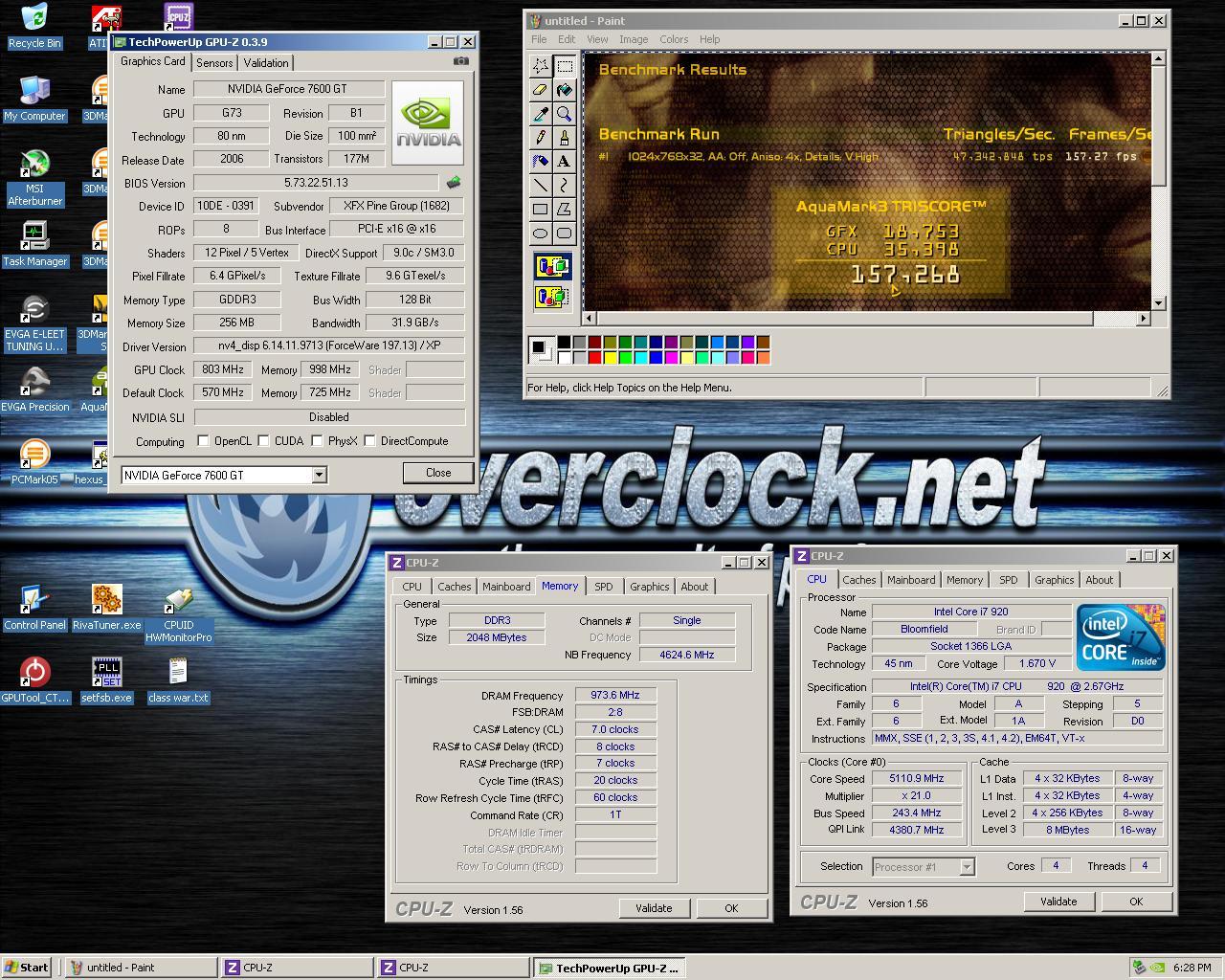The image size is (1225, 980).
Task: Activate the untitled - Paint taskbar button
Action: point(141,968)
